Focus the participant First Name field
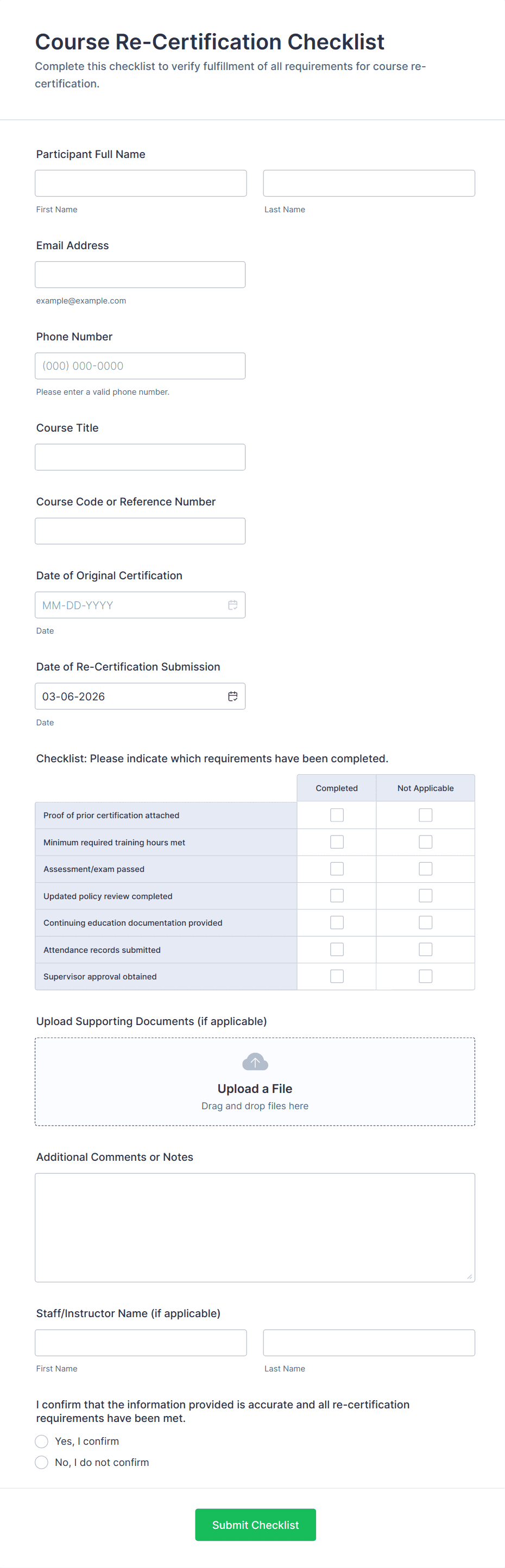Screen dimensions: 505x1568 pyautogui.click(x=141, y=183)
